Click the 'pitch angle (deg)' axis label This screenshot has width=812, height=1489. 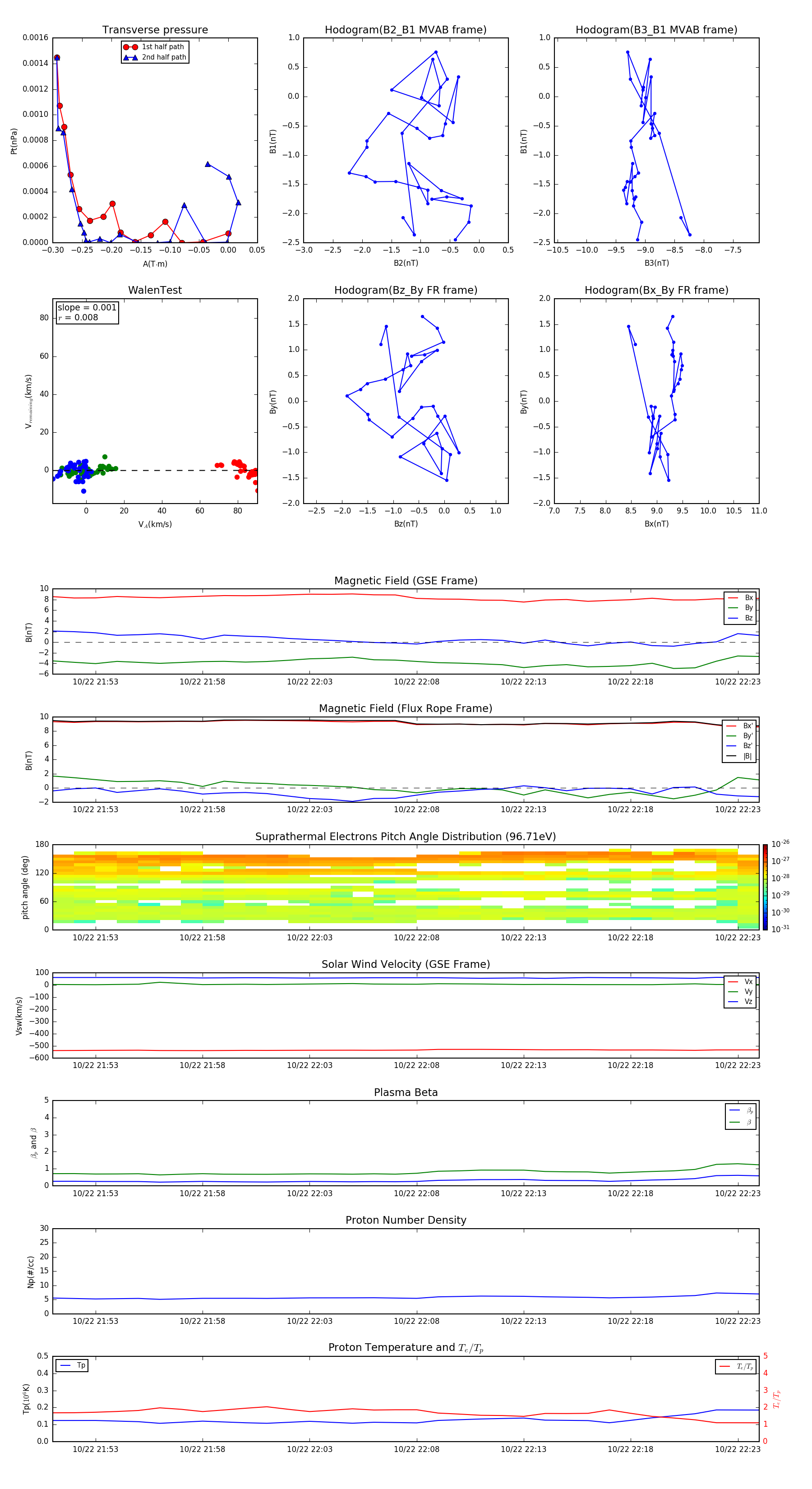click(25, 887)
